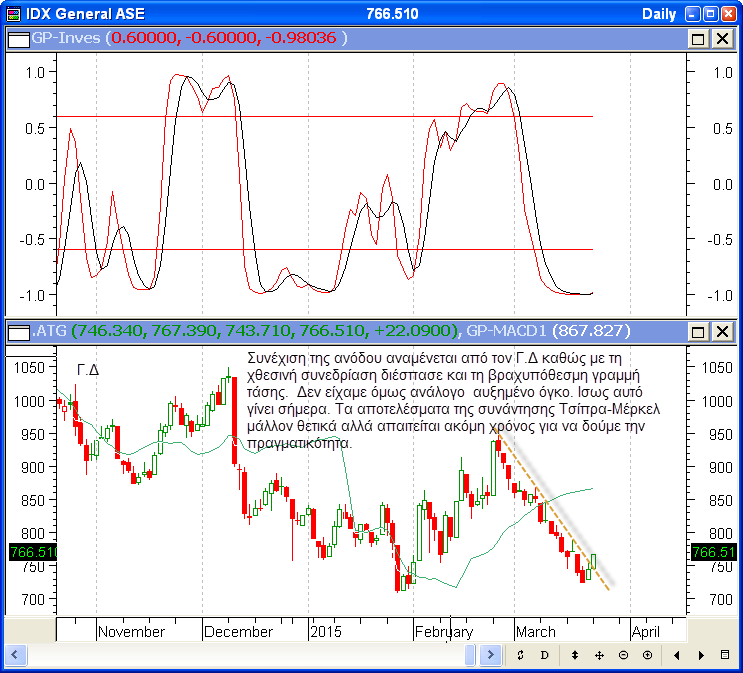Click the 'Γ.Δ' label on price chart

(88, 370)
